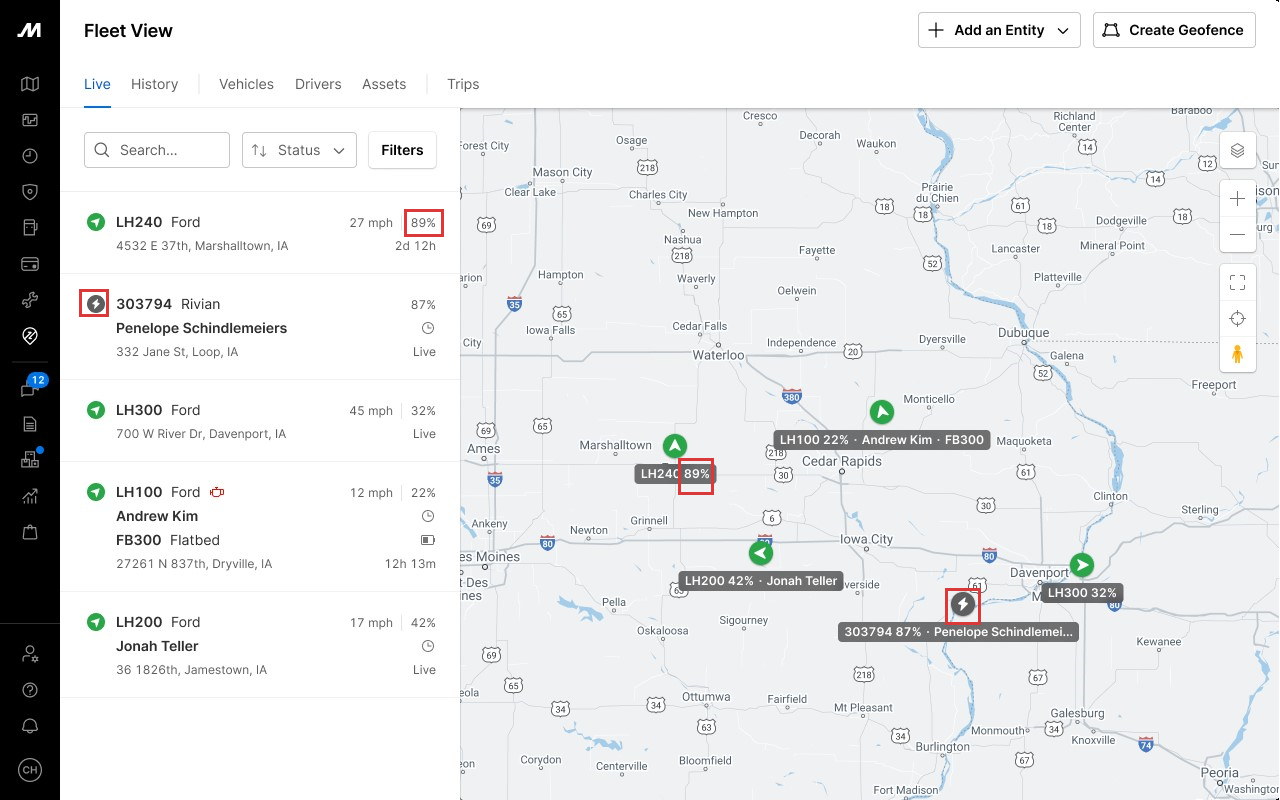Select the LH200 green arrow map marker
This screenshot has height=800, width=1280.
point(761,553)
